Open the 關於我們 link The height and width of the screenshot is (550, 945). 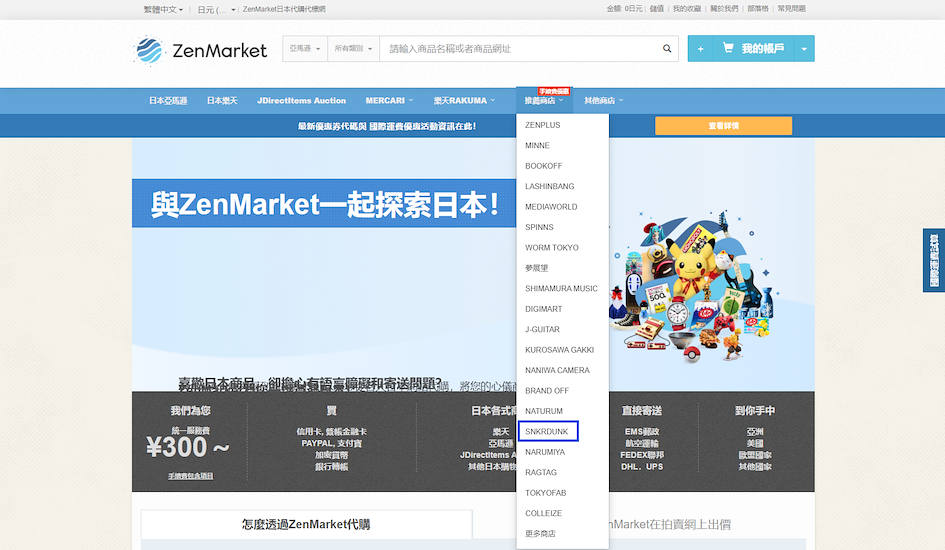coord(724,9)
